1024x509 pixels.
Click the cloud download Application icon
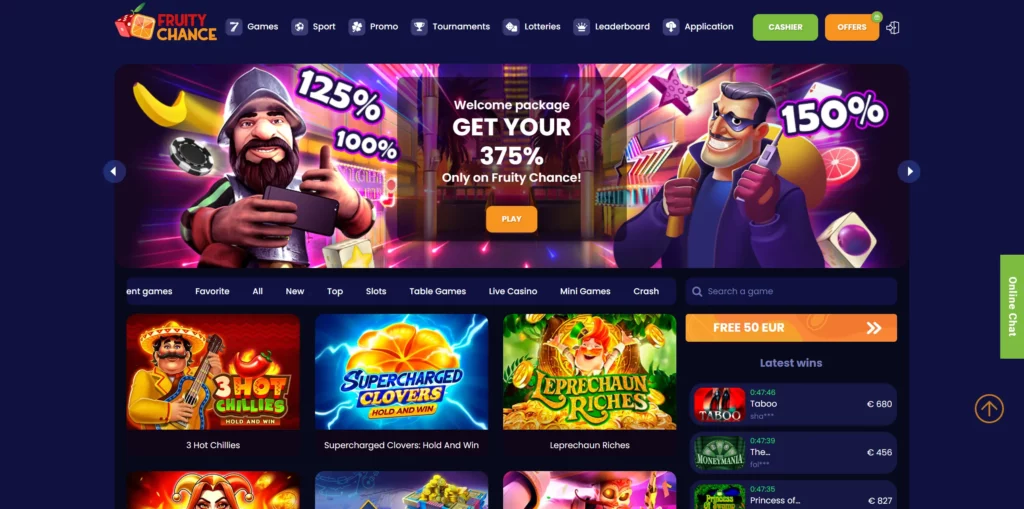[x=671, y=27]
